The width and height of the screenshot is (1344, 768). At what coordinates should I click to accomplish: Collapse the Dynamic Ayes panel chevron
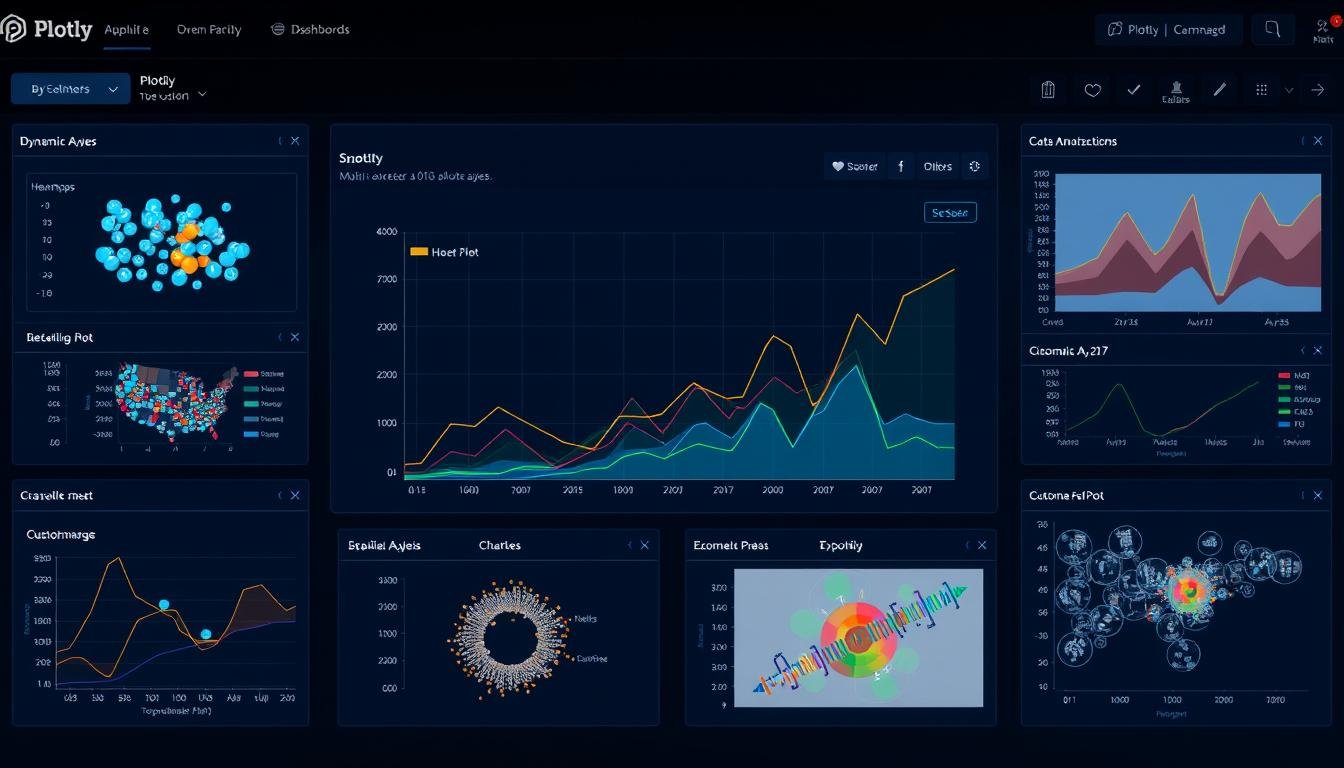tap(280, 141)
